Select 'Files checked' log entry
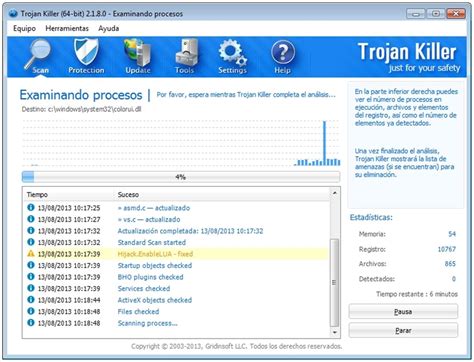The width and height of the screenshot is (474, 362). click(x=177, y=311)
